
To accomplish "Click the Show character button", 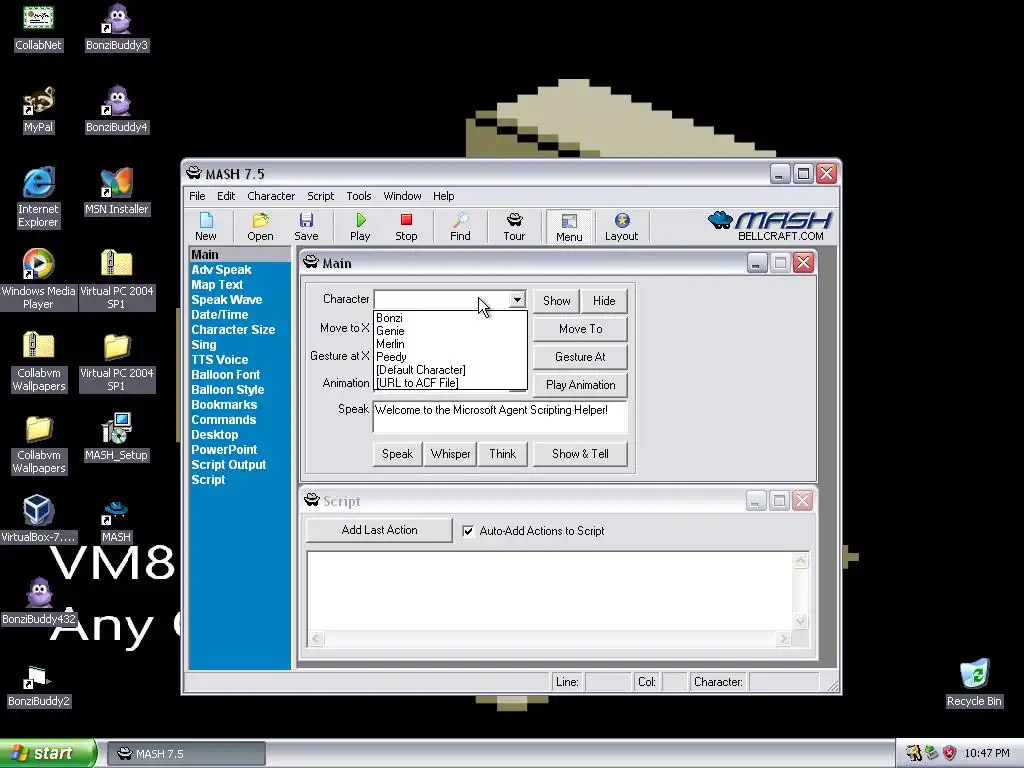I will point(556,301).
